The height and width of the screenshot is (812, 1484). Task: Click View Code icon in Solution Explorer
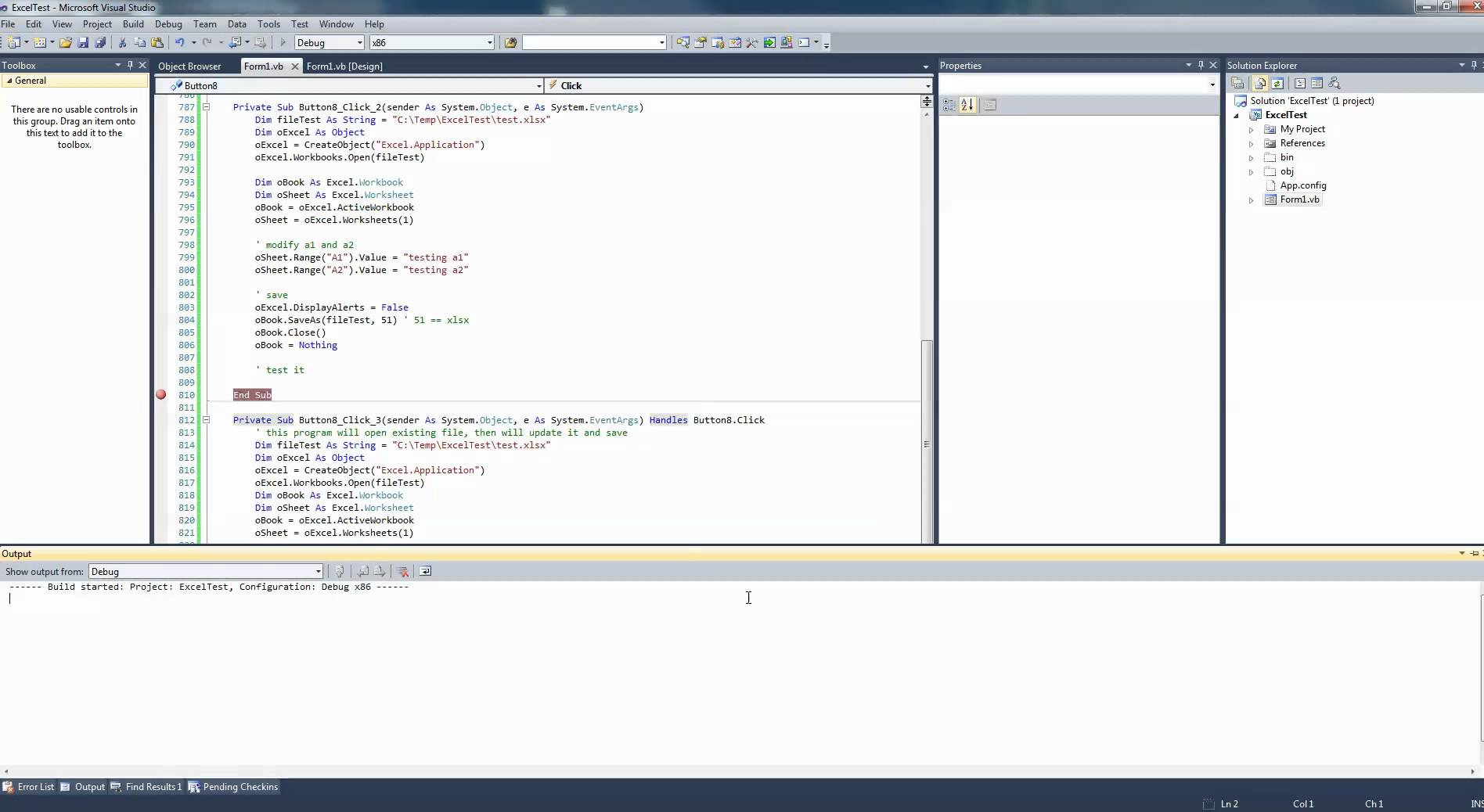tap(1300, 83)
